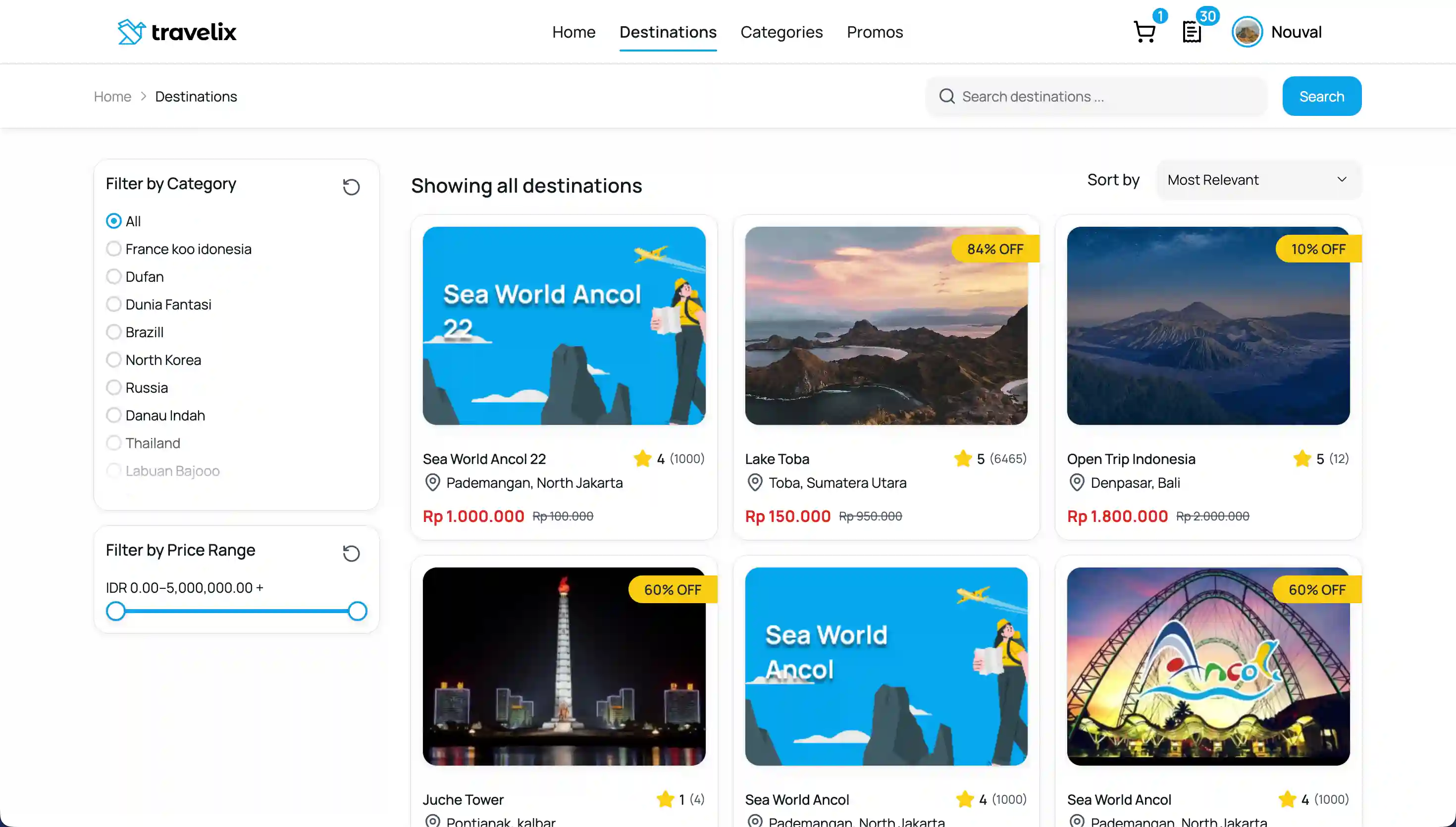Click Home breadcrumb link

pyautogui.click(x=112, y=97)
